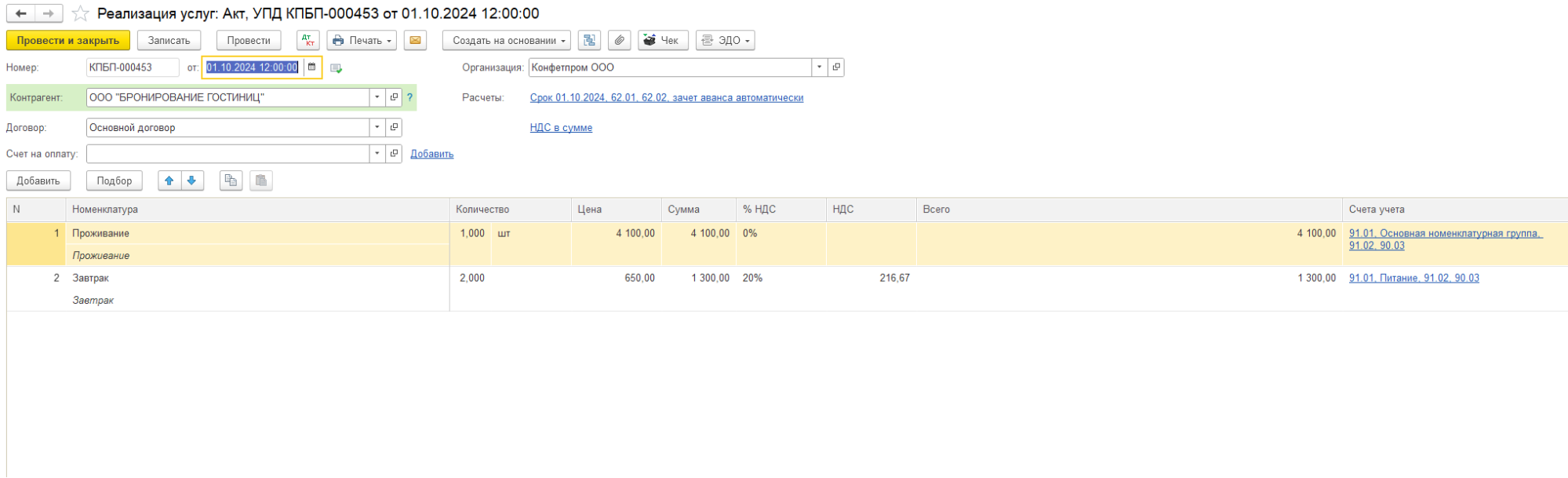Click Записать button

[x=169, y=40]
